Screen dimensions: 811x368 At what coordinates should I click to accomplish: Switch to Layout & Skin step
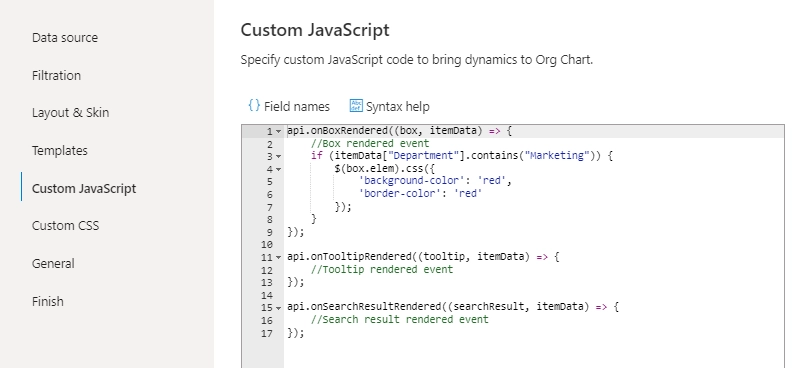coord(70,113)
